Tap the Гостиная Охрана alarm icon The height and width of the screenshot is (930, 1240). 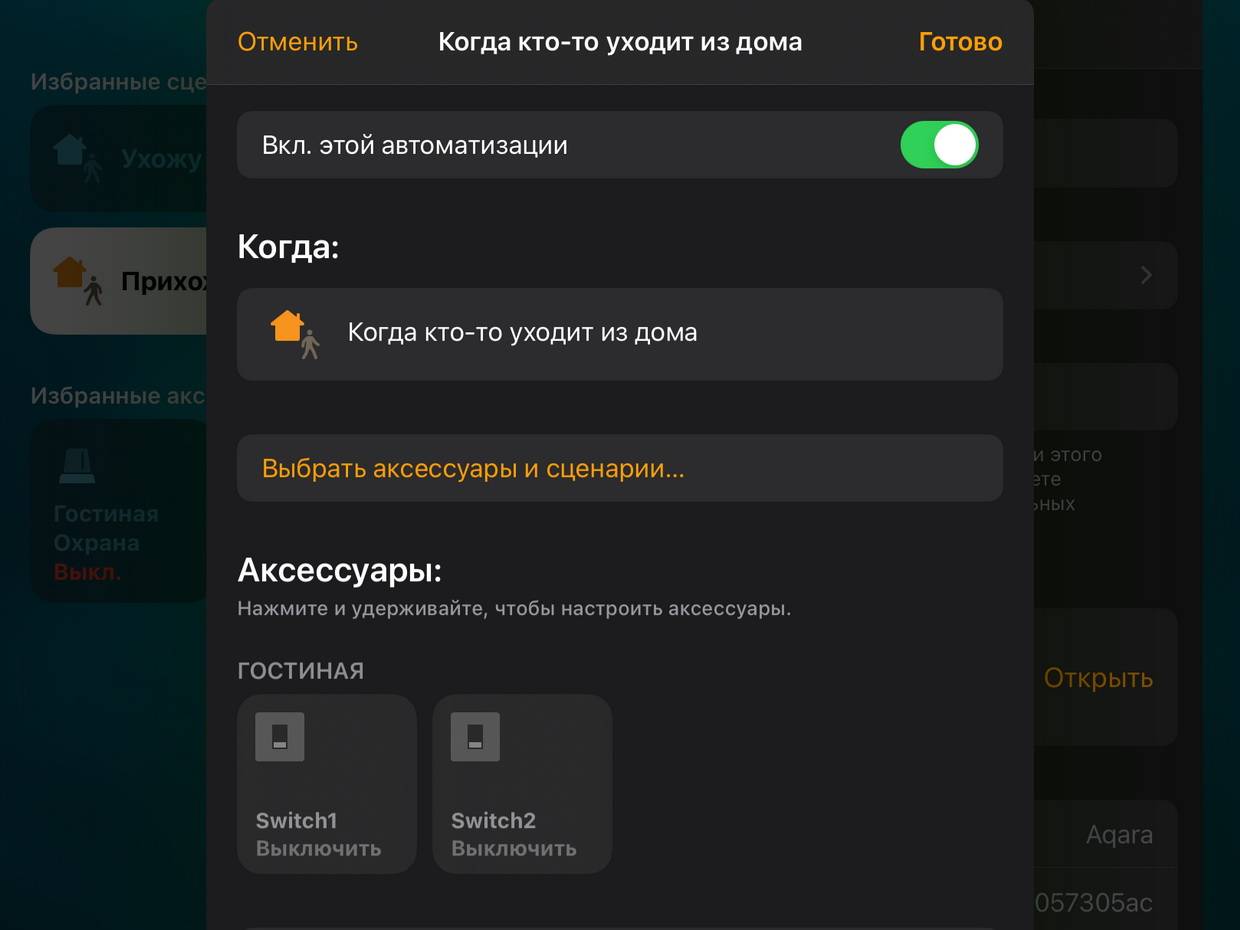point(77,465)
